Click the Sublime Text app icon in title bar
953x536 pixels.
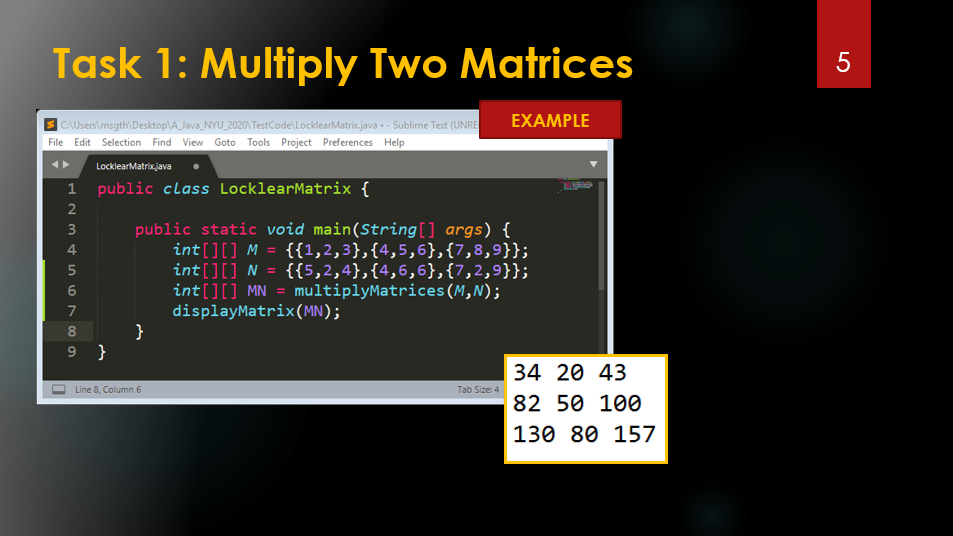(x=51, y=125)
